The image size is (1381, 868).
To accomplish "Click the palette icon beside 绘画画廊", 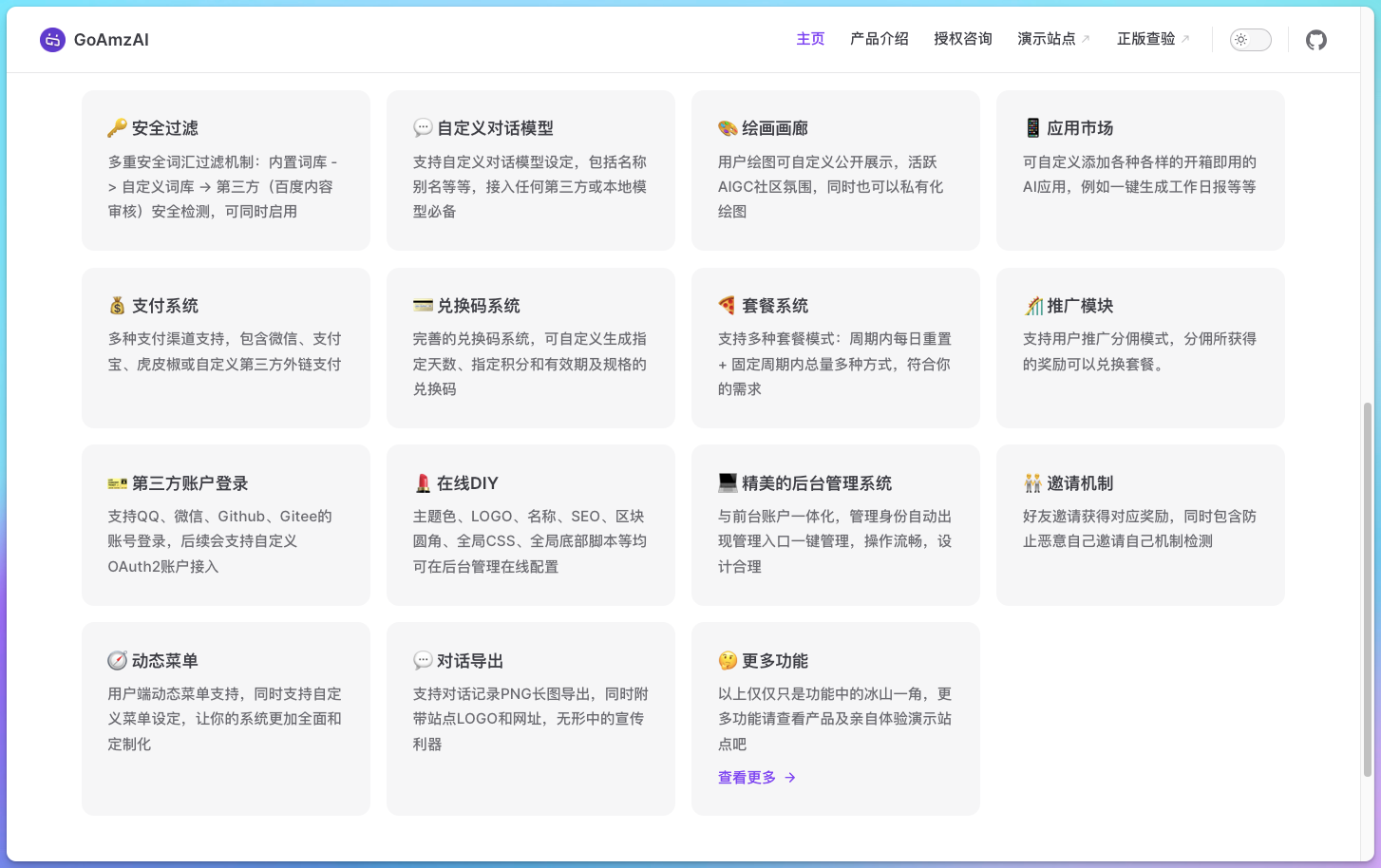I will [728, 128].
